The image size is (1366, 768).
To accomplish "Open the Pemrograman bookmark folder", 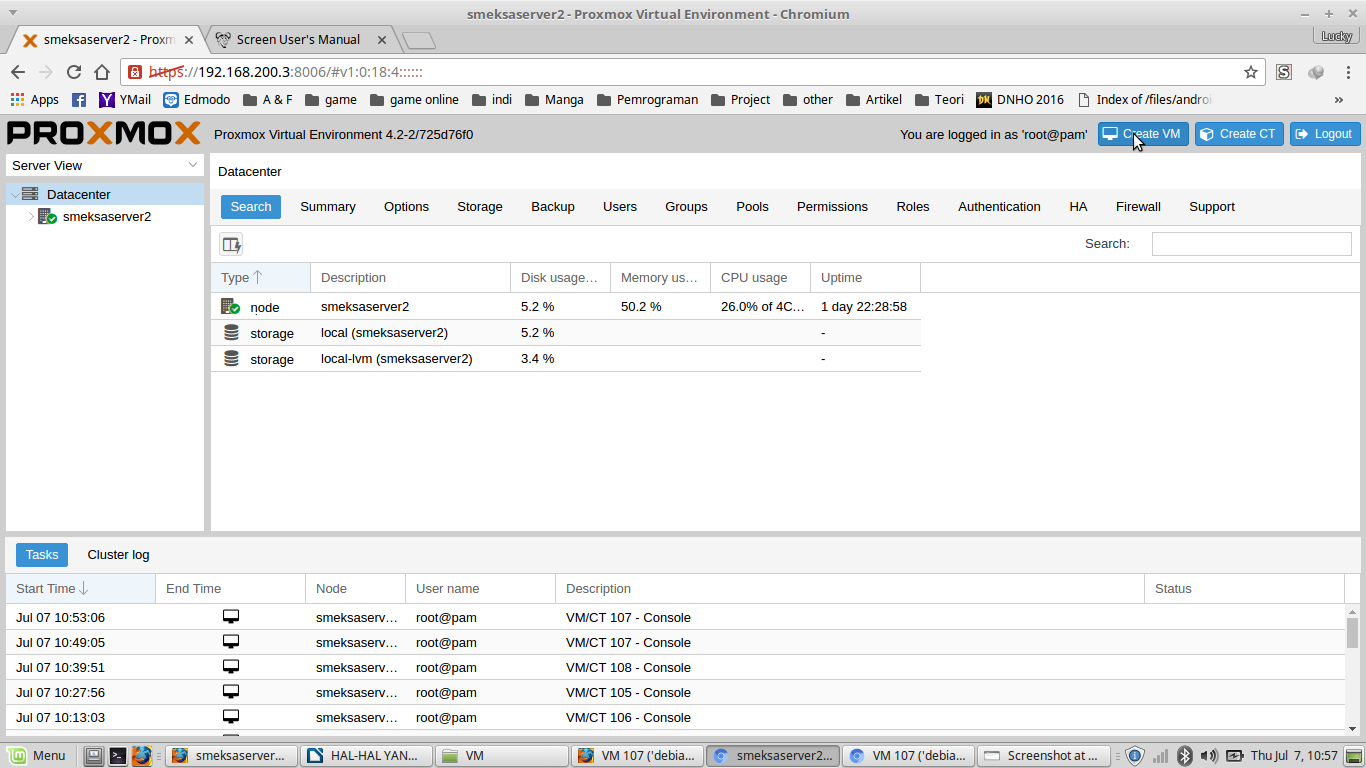I will tap(648, 100).
